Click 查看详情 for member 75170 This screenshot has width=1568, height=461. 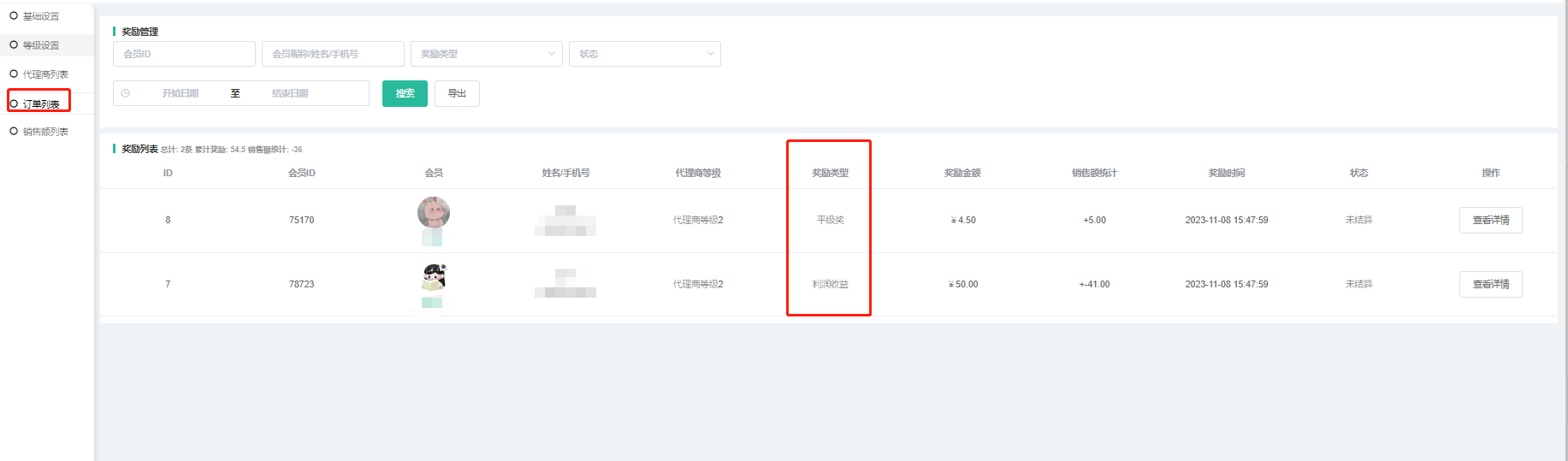click(1490, 220)
